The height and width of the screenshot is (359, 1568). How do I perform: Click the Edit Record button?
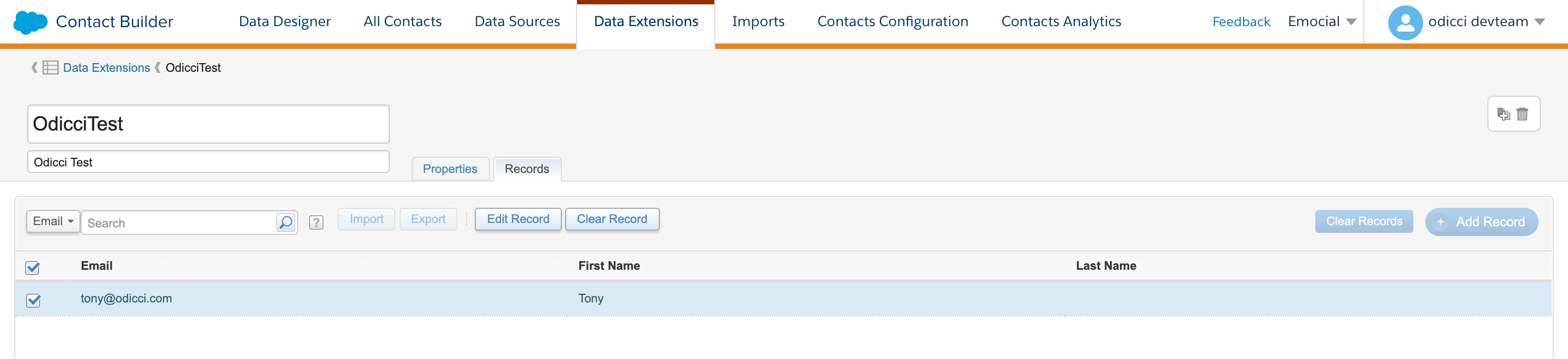click(x=517, y=219)
